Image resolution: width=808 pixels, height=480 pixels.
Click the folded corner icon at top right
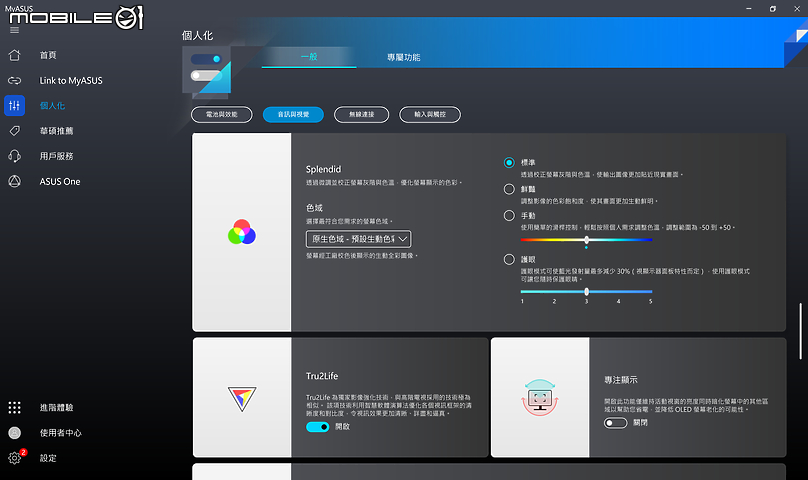click(x=796, y=41)
